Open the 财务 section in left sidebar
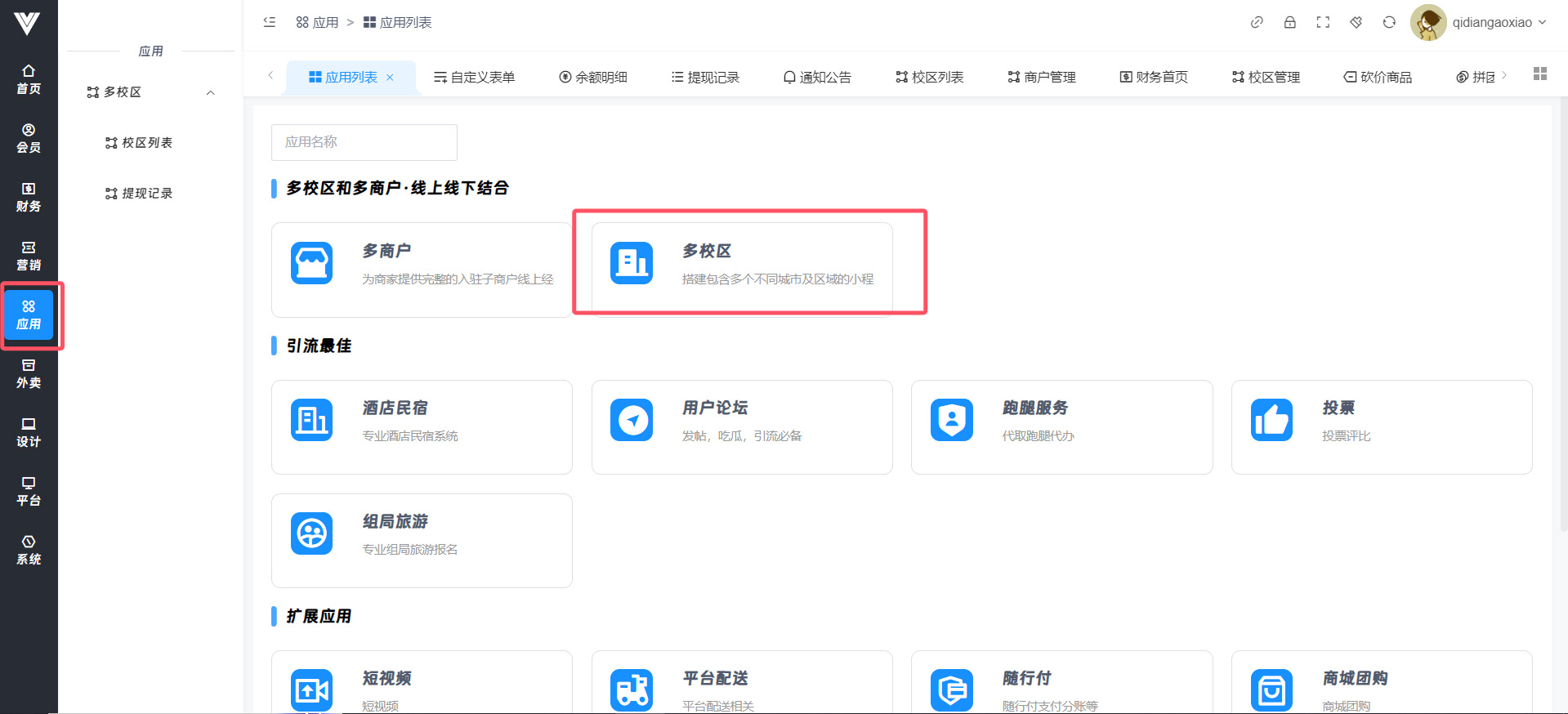Image resolution: width=1568 pixels, height=714 pixels. coord(29,198)
